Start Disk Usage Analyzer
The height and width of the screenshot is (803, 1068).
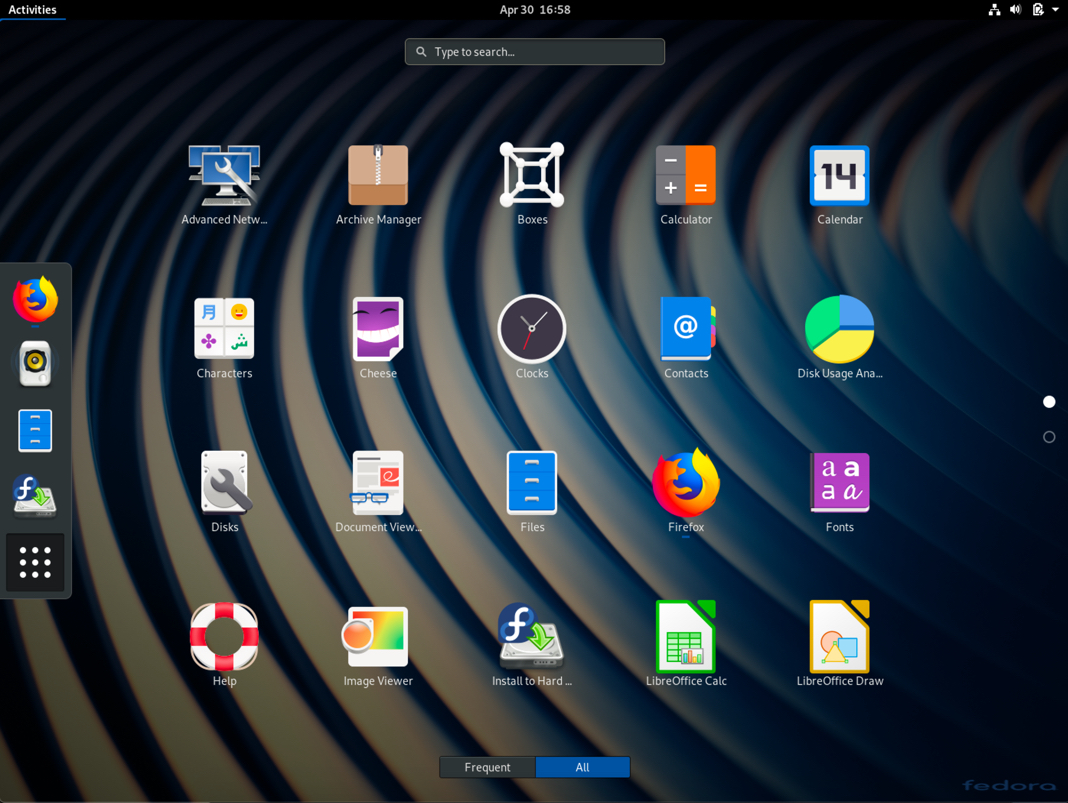[x=840, y=328]
